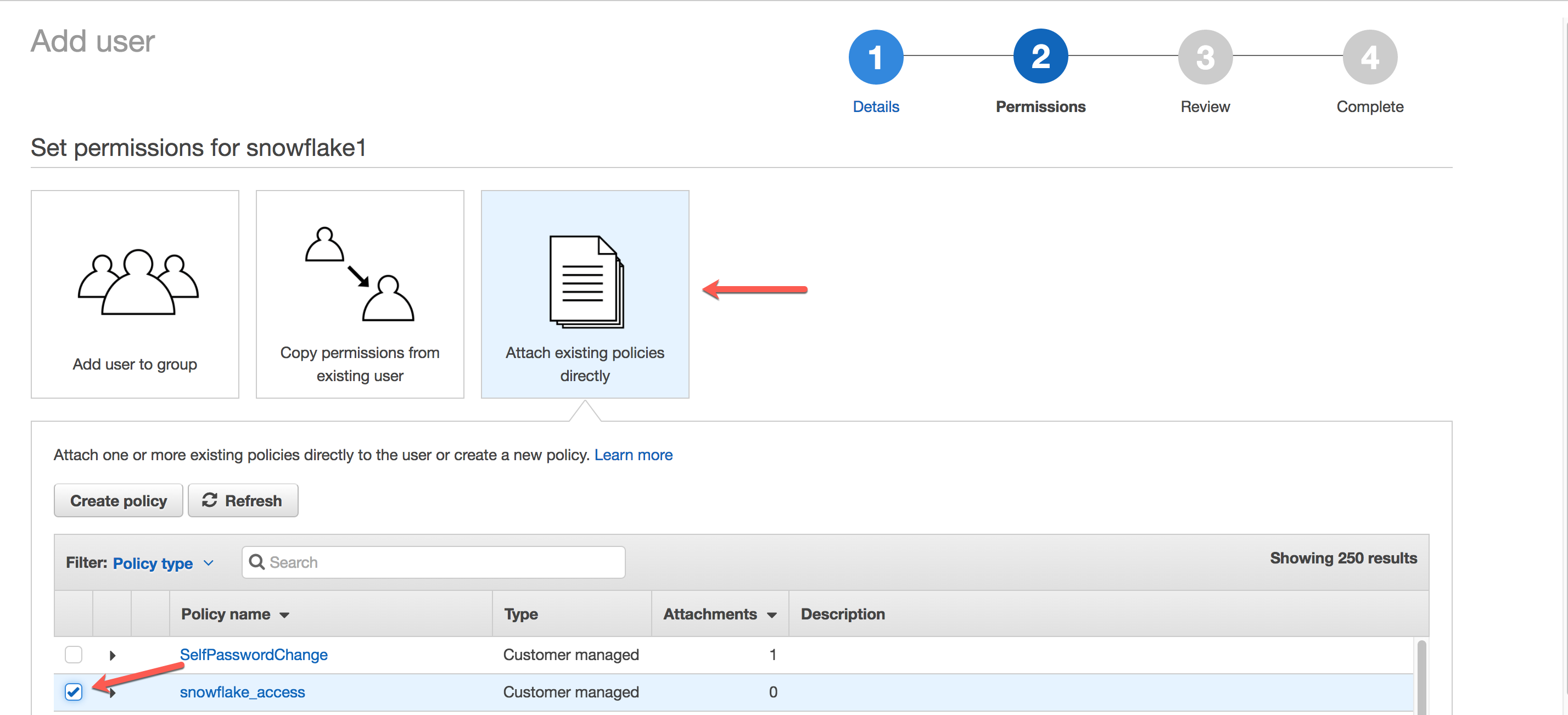This screenshot has height=715, width=1568.
Task: Select the Add user to group card
Action: pos(135,294)
